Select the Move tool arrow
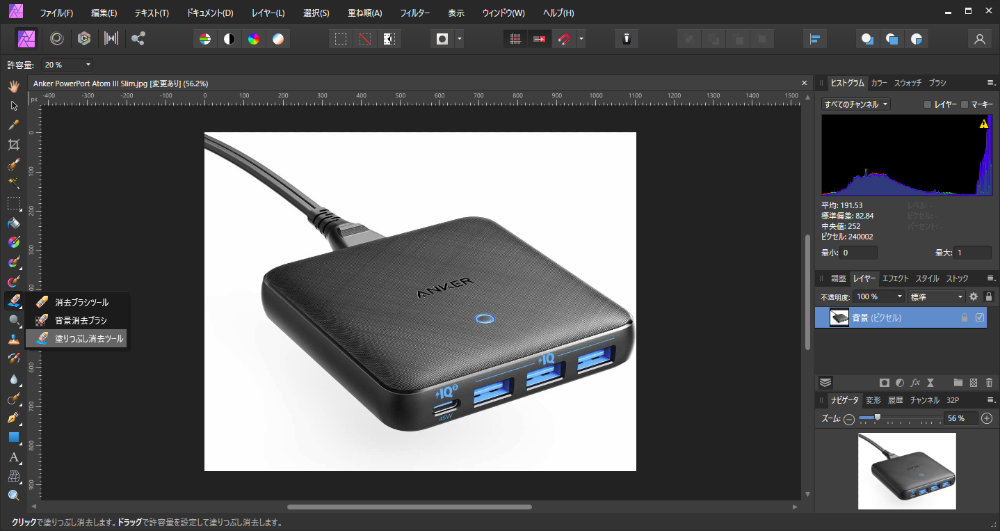The height and width of the screenshot is (531, 1000). click(x=13, y=106)
